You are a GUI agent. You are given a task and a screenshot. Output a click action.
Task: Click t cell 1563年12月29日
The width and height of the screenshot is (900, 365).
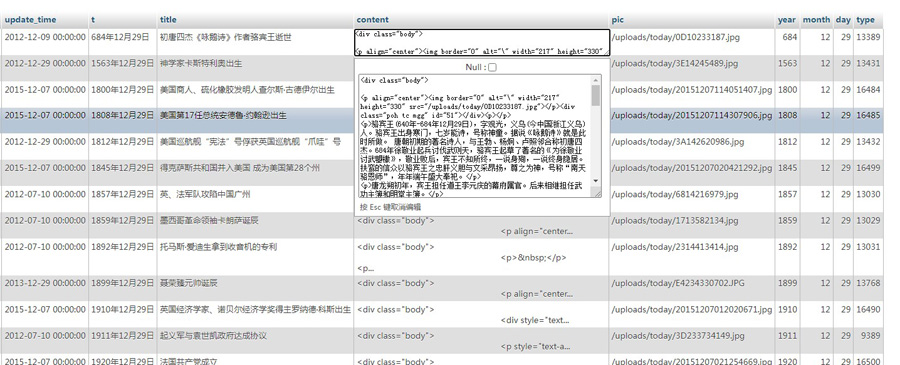[122, 63]
